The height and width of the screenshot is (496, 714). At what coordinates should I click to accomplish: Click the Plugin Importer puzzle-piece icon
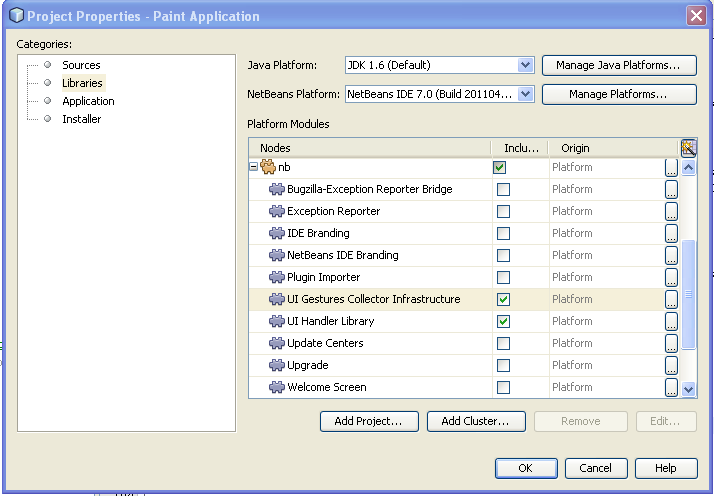click(x=277, y=277)
